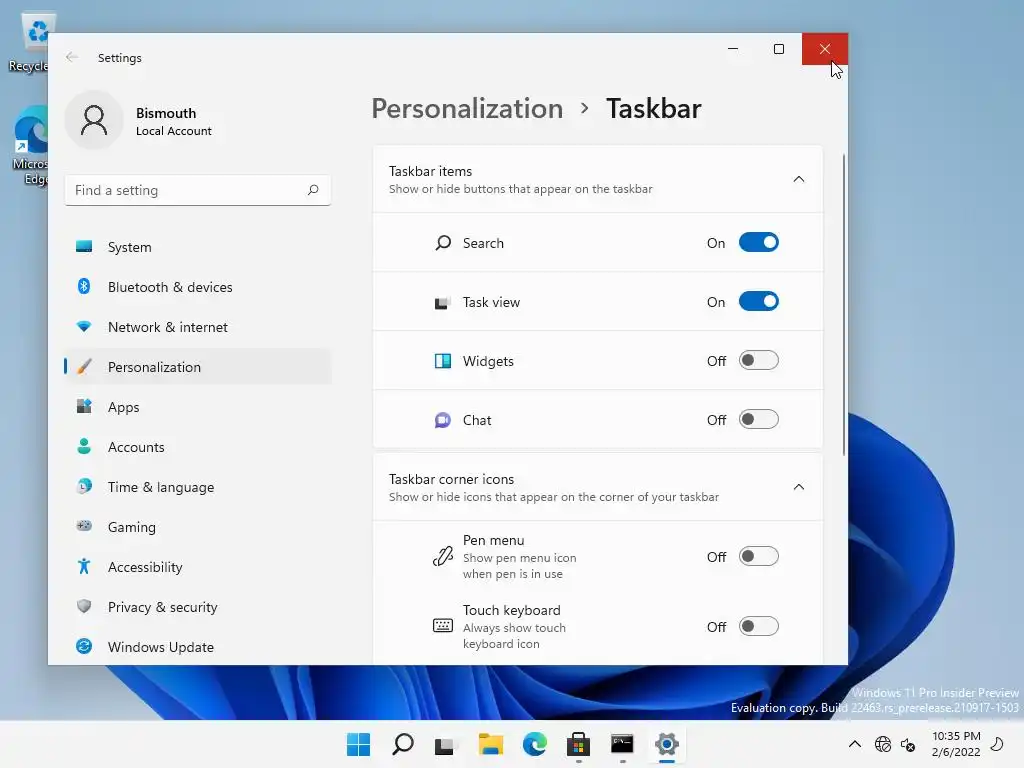Click the Personalization breadcrumb link

[467, 108]
